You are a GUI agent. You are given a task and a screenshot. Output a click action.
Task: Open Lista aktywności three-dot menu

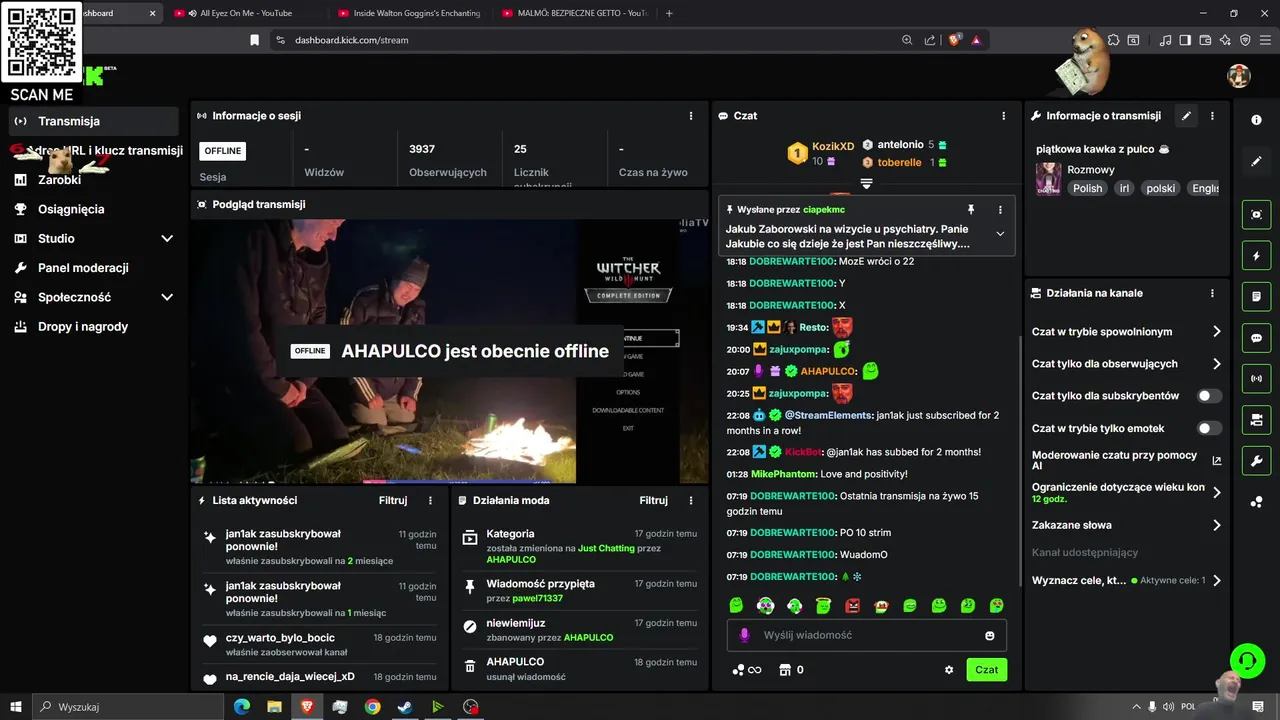[x=431, y=500]
